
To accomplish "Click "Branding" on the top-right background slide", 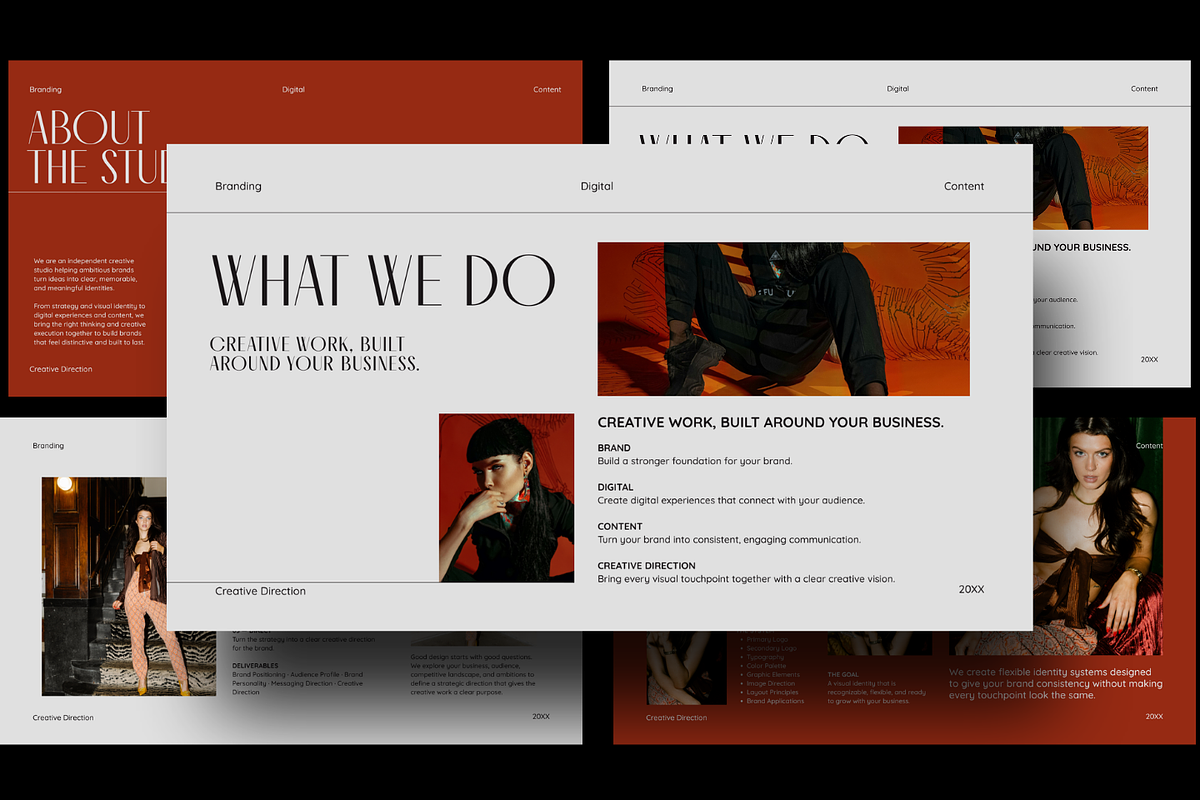I will (657, 89).
